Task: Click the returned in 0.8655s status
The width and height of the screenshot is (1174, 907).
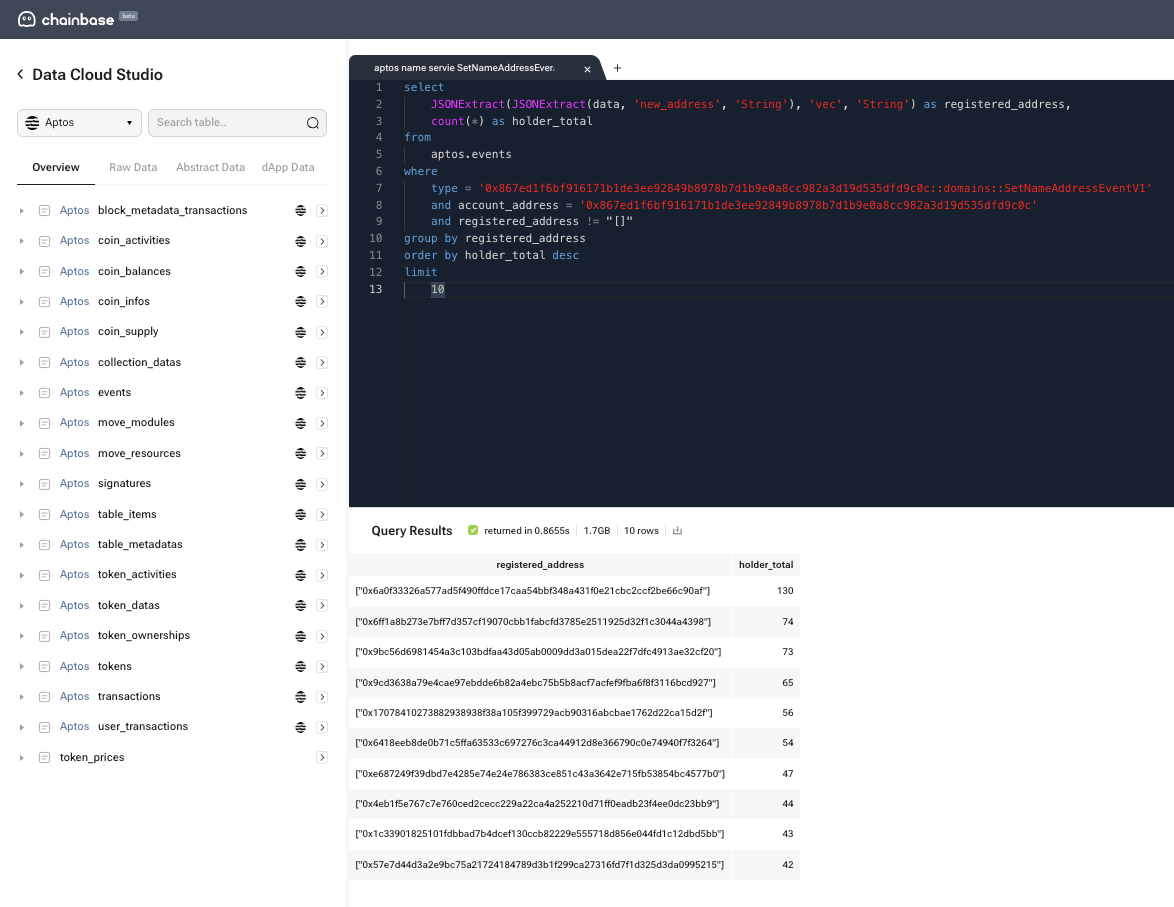Action: point(526,530)
